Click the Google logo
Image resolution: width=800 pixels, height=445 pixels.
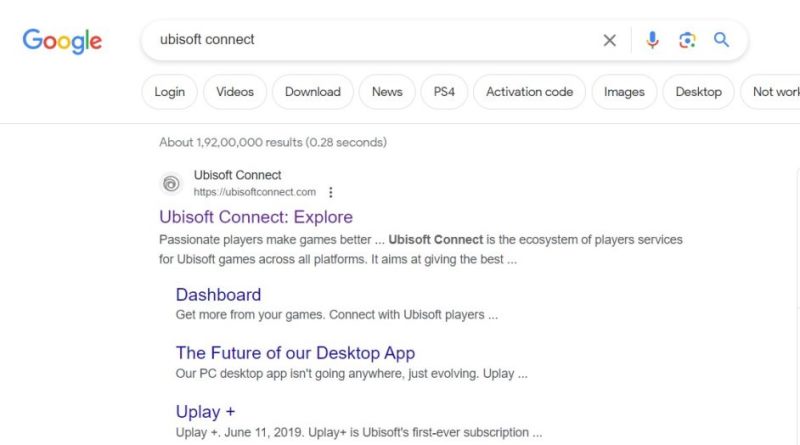tap(62, 41)
